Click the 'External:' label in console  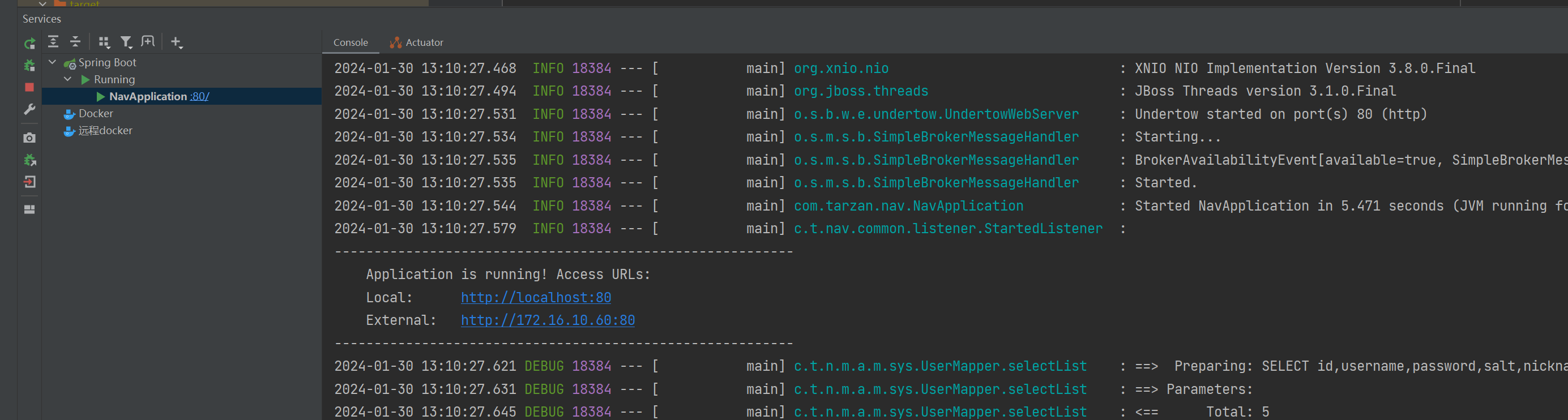[x=400, y=320]
